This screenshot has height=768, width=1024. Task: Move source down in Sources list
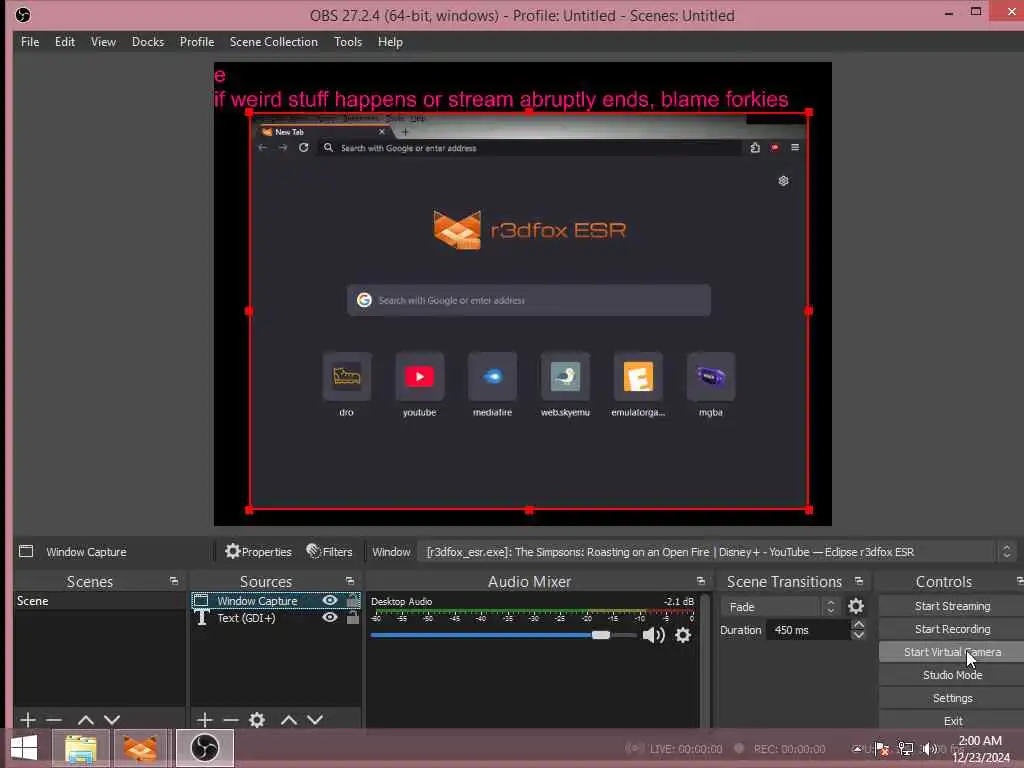[315, 720]
